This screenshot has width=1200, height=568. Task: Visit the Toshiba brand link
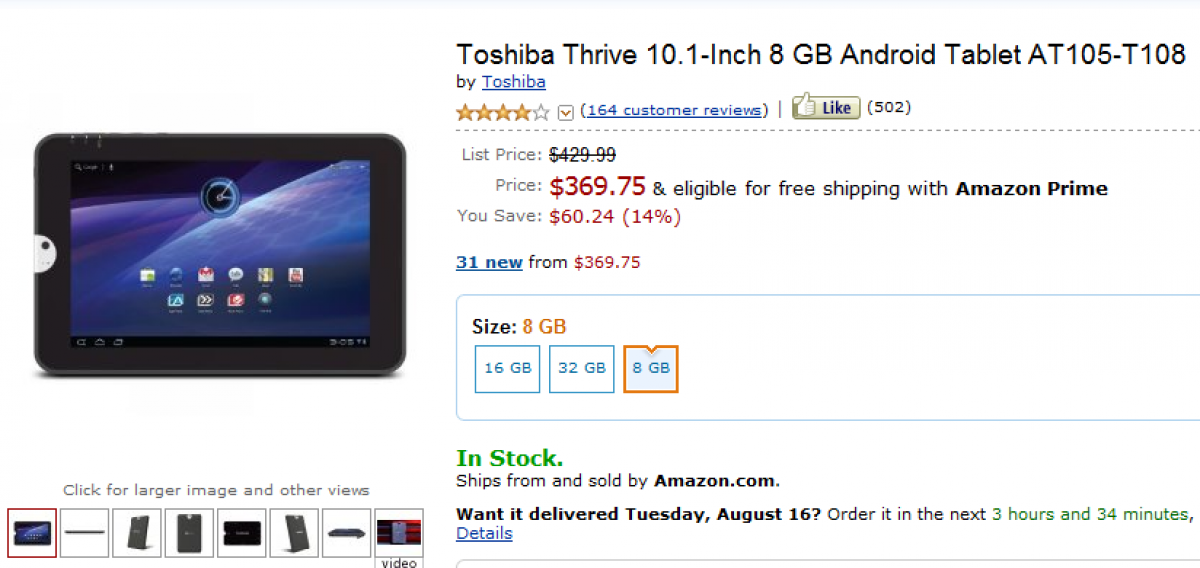tap(513, 82)
